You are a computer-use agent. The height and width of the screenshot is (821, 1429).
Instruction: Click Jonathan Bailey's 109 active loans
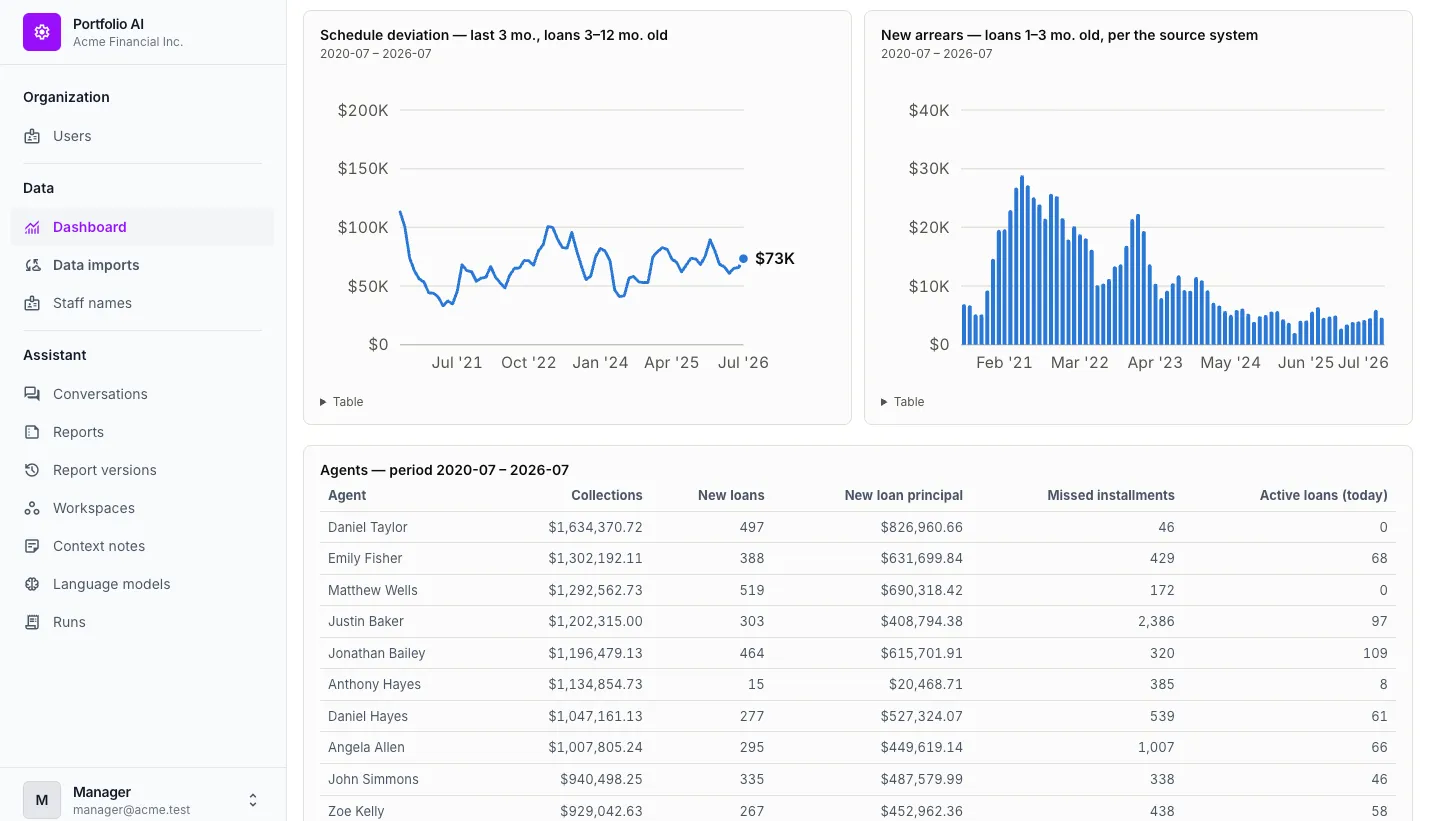pyautogui.click(x=1375, y=653)
